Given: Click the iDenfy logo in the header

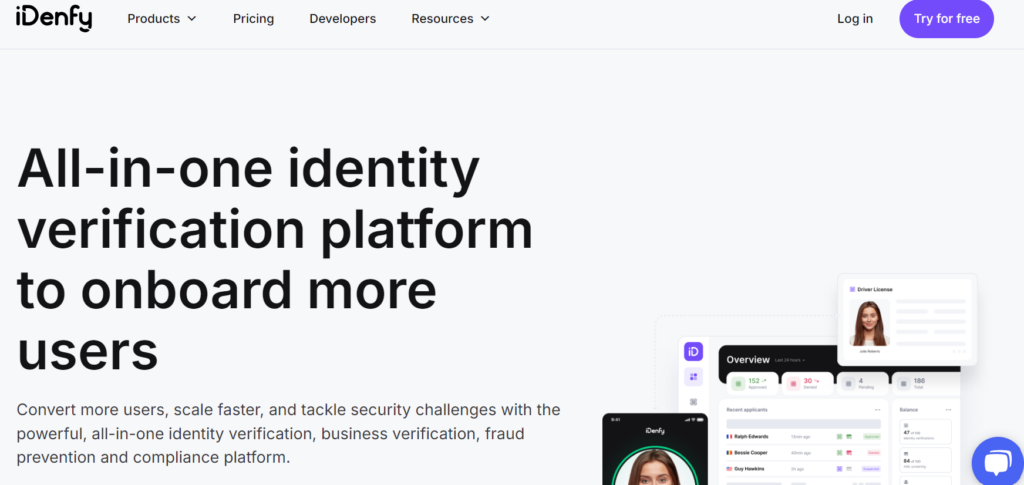Looking at the screenshot, I should [53, 18].
